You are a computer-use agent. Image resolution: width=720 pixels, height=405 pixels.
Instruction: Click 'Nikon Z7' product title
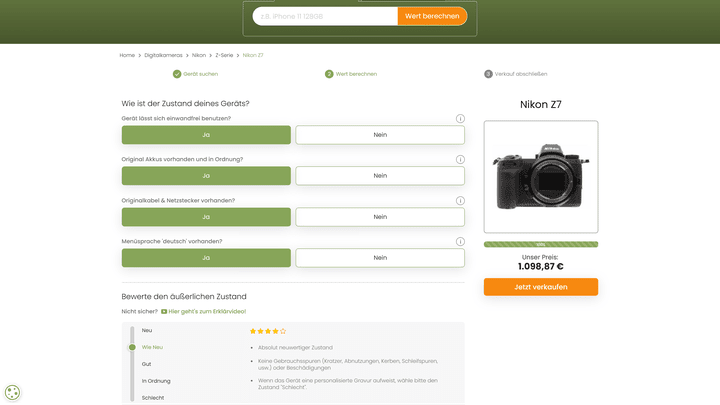(541, 105)
